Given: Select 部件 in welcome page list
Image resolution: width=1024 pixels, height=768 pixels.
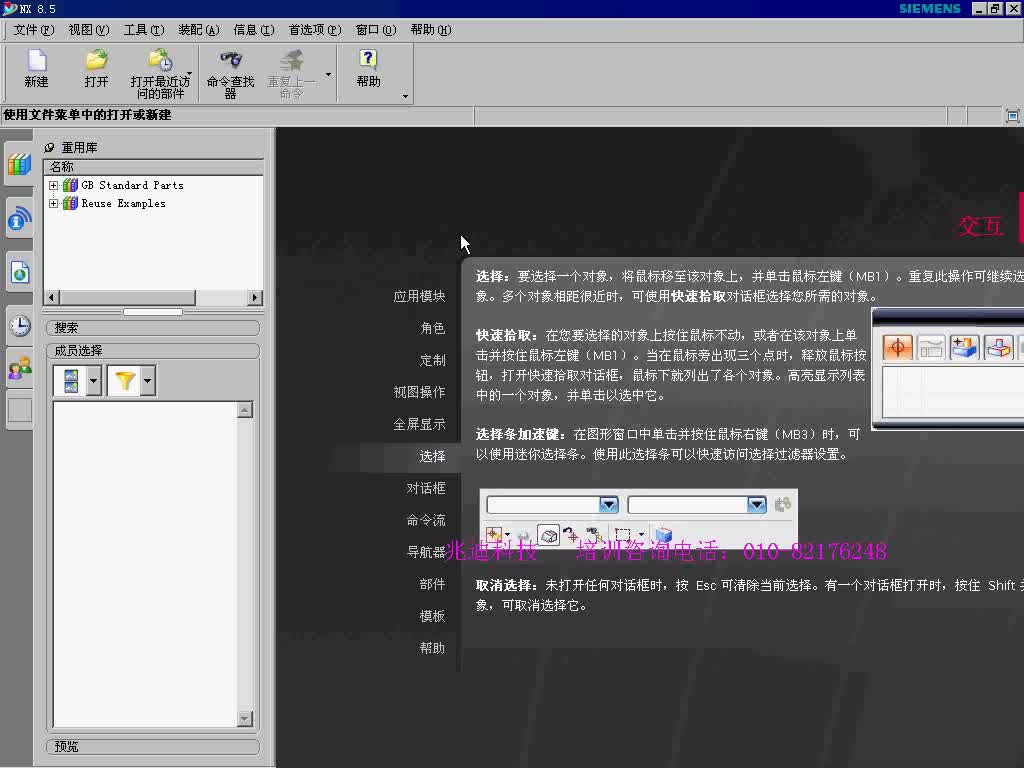Looking at the screenshot, I should [432, 584].
